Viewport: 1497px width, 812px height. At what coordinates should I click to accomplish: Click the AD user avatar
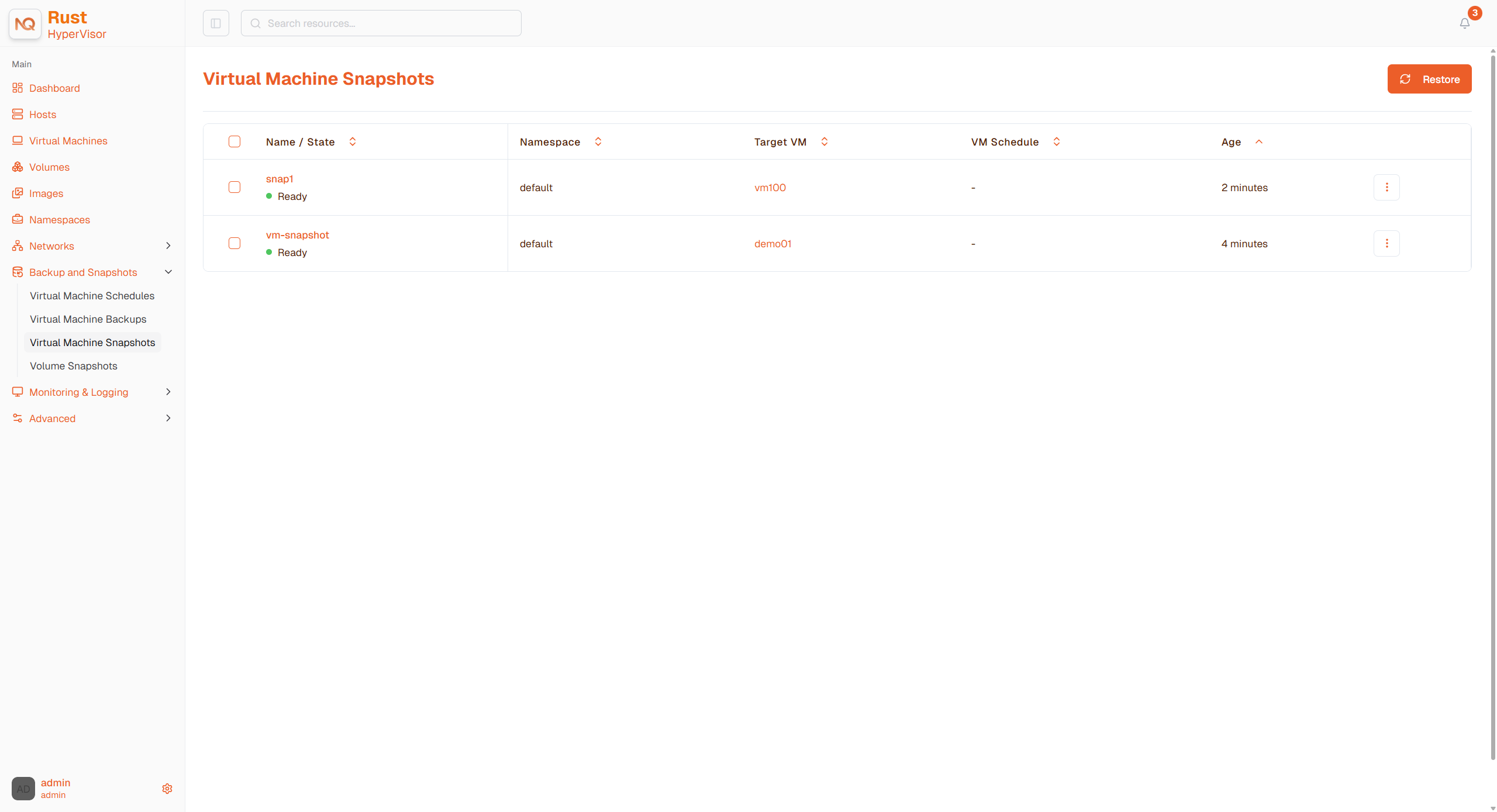[x=23, y=789]
